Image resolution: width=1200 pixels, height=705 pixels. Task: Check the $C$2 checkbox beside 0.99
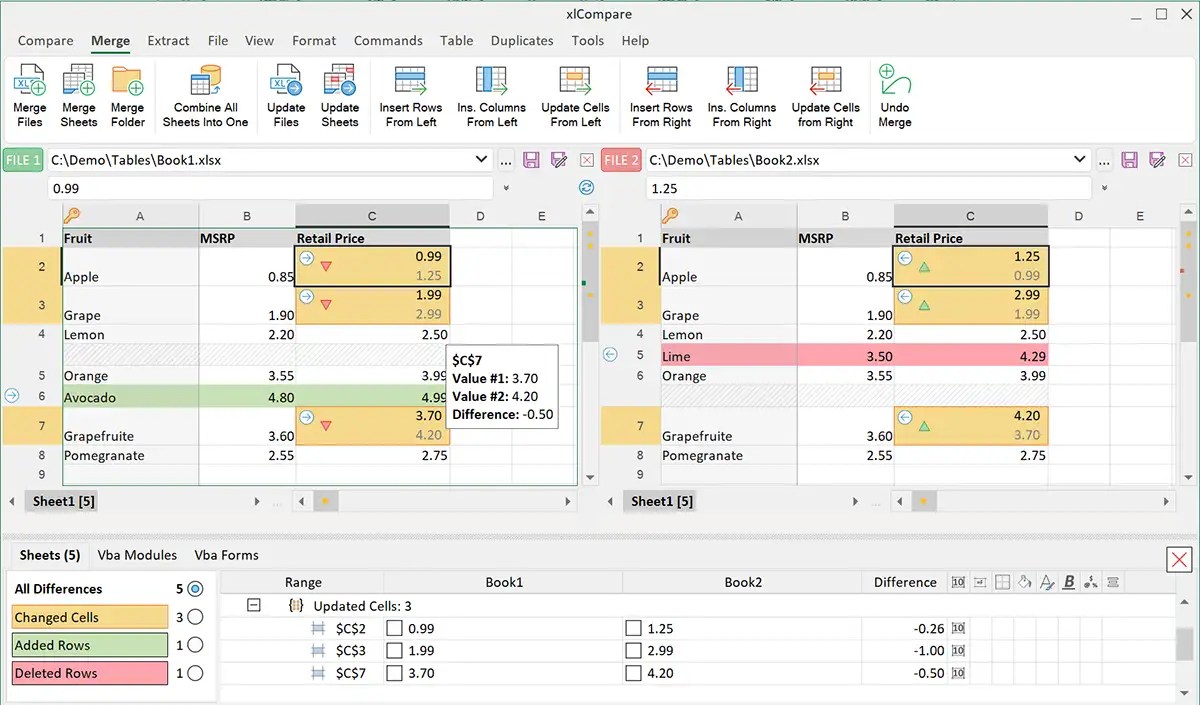[394, 628]
